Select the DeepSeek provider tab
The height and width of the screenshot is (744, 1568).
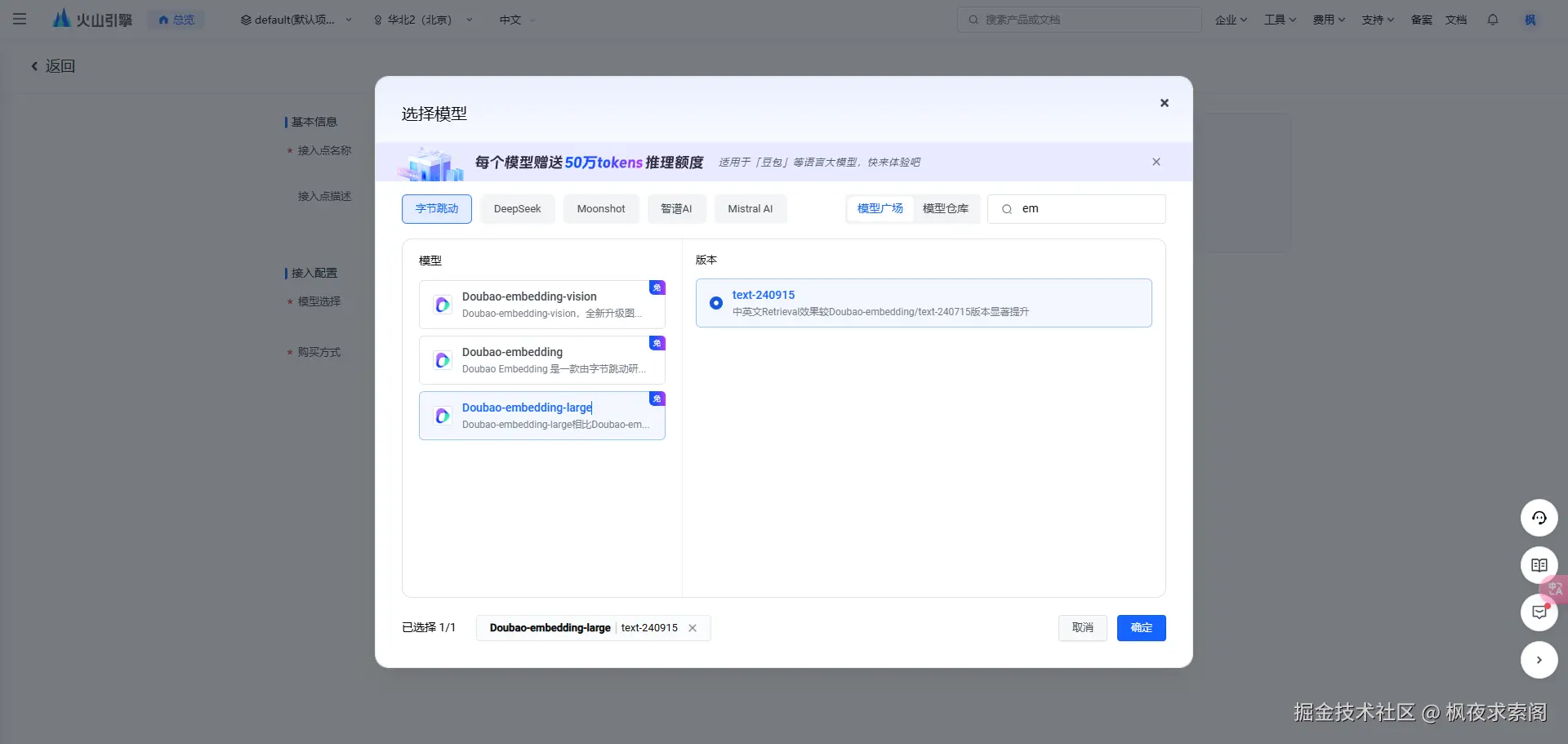point(518,209)
